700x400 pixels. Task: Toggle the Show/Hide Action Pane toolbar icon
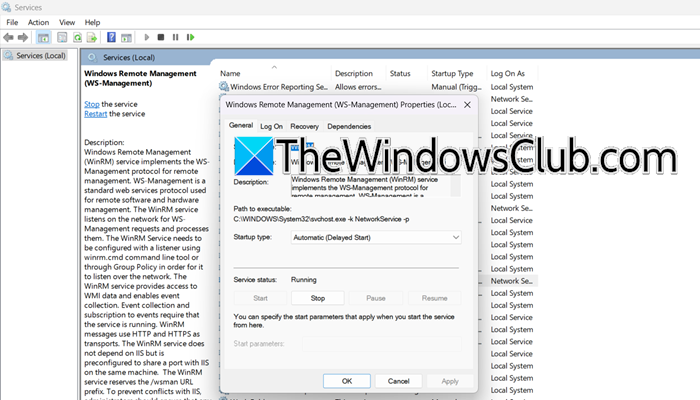[126, 38]
